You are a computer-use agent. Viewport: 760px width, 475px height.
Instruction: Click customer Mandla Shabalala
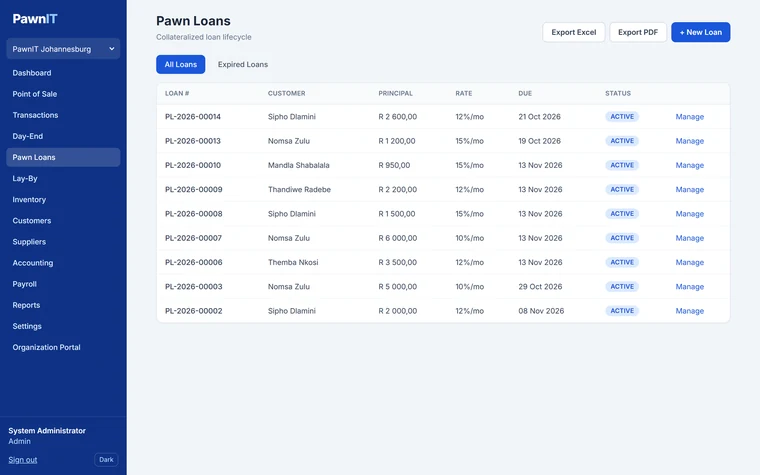coord(299,165)
